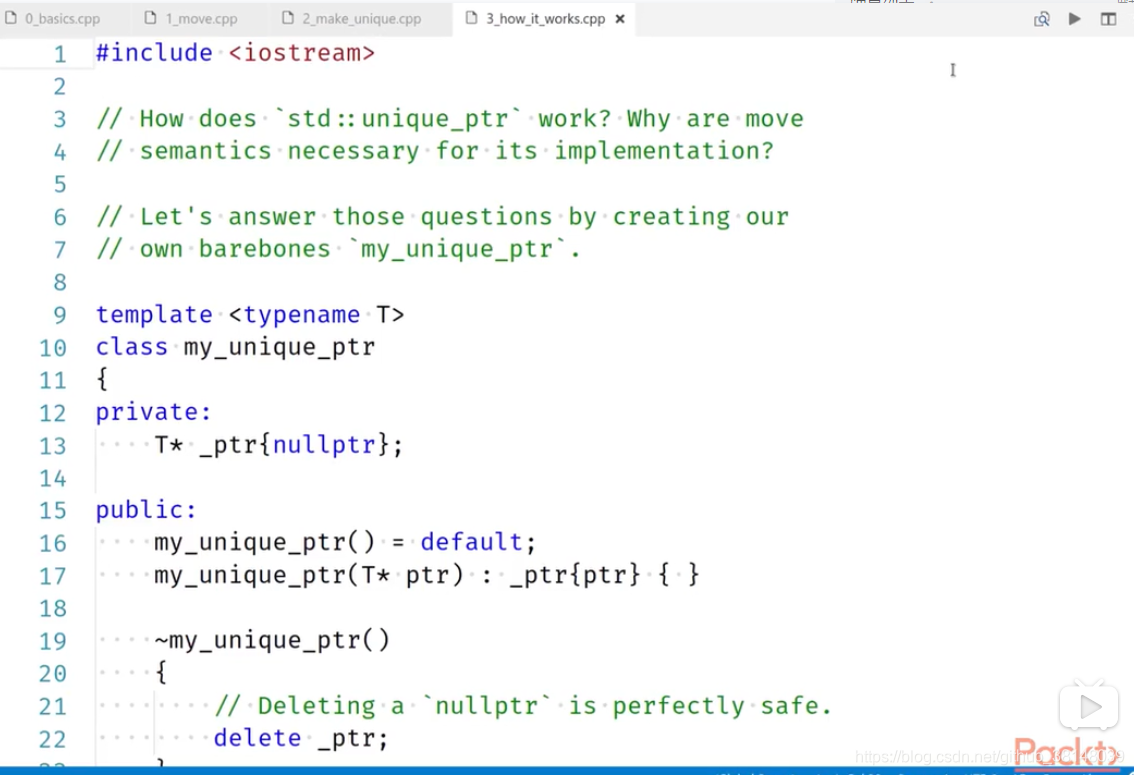Click the 'class' keyword on line 10
Image resolution: width=1134 pixels, height=775 pixels.
tap(132, 347)
